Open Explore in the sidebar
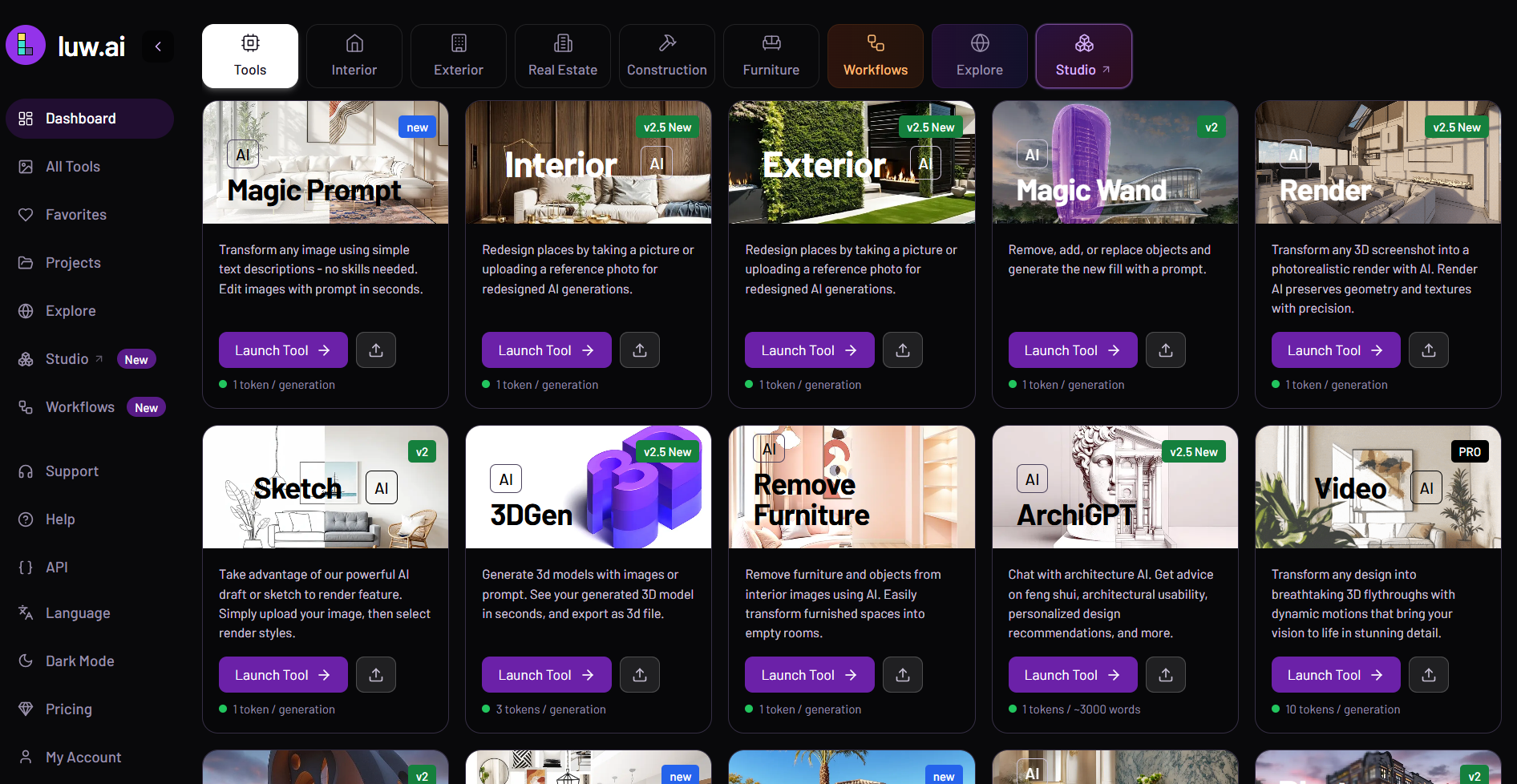The height and width of the screenshot is (784, 1517). pyautogui.click(x=90, y=311)
